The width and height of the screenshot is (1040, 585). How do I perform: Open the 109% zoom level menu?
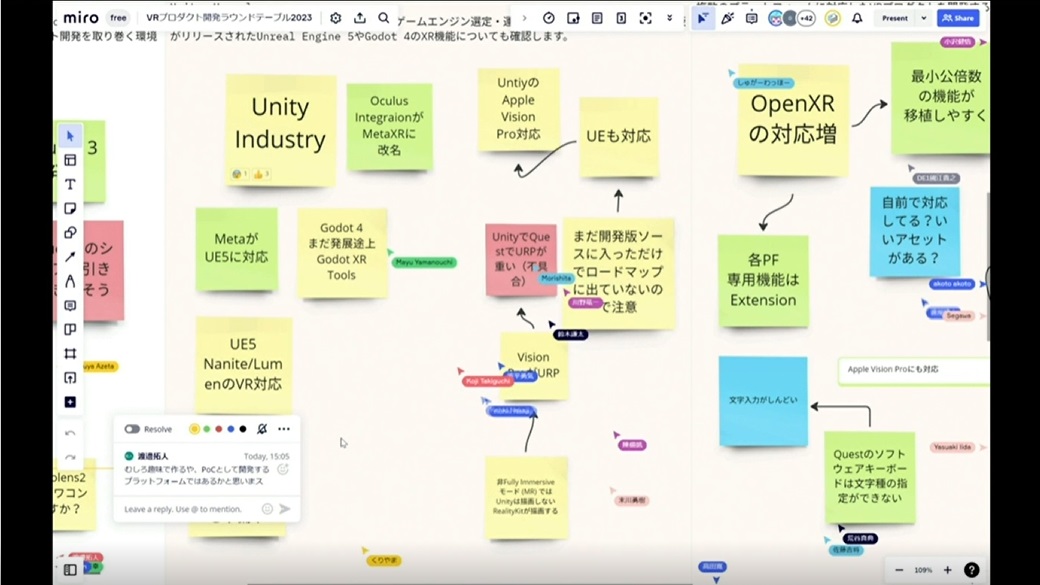tap(923, 570)
